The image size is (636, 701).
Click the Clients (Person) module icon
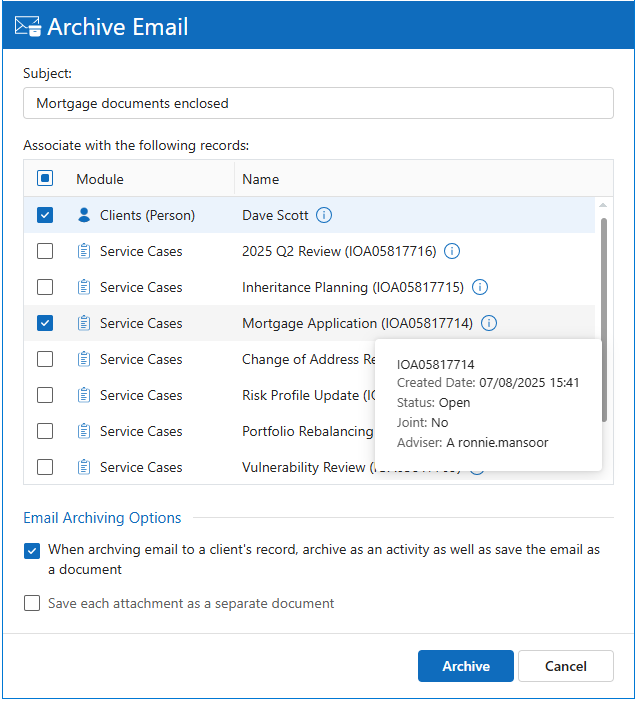click(84, 215)
